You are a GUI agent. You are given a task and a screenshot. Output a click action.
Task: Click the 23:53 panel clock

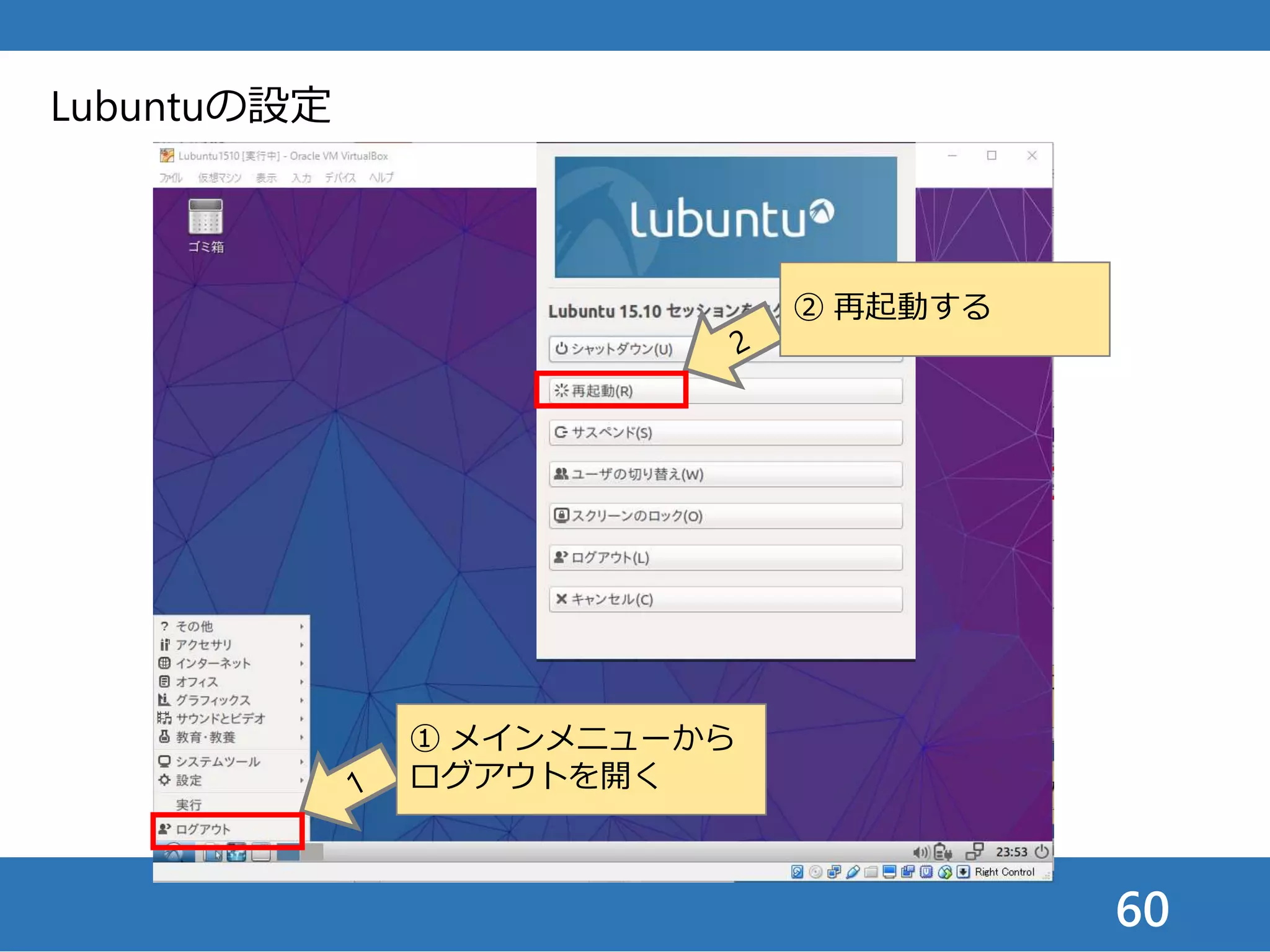tap(1011, 852)
